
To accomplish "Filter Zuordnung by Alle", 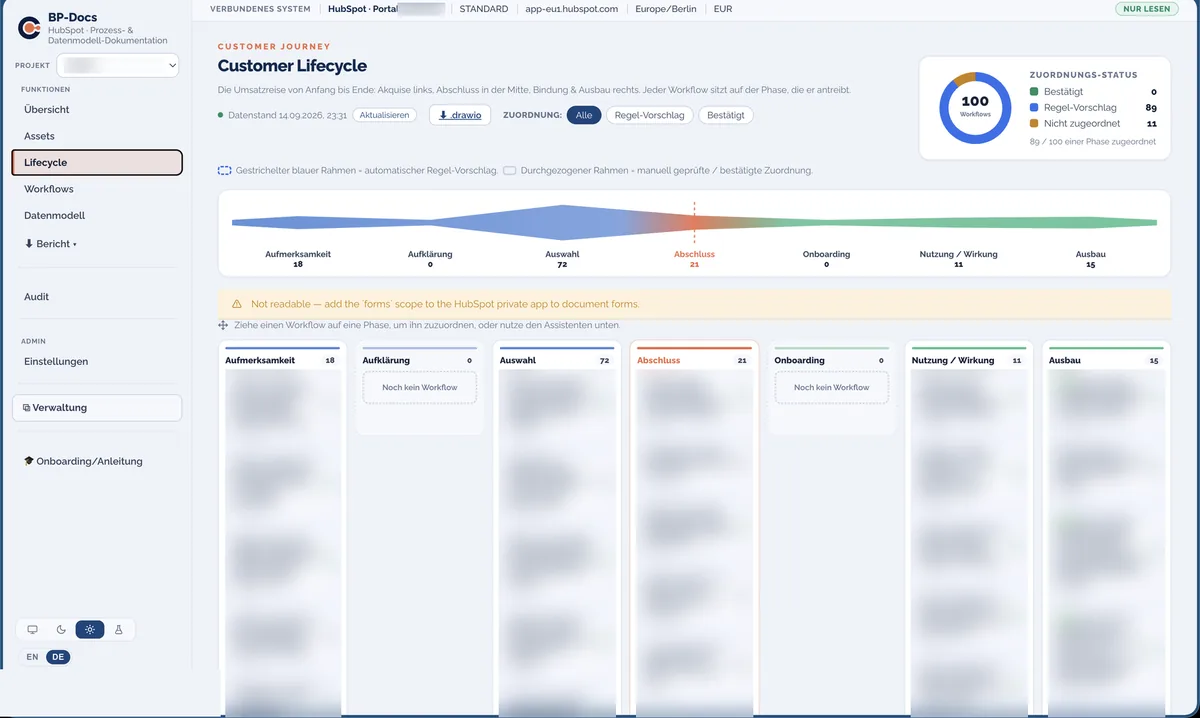I will (584, 115).
